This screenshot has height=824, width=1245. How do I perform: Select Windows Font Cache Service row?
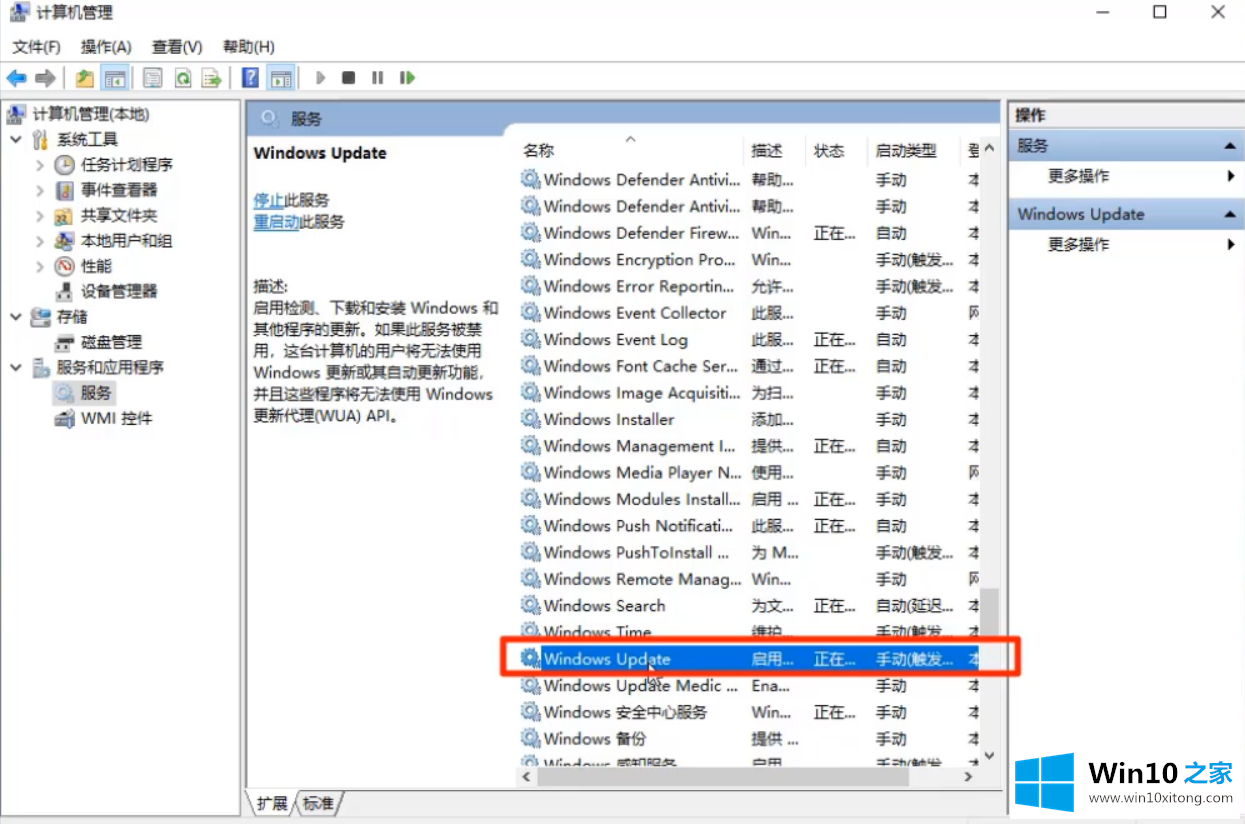click(749, 366)
